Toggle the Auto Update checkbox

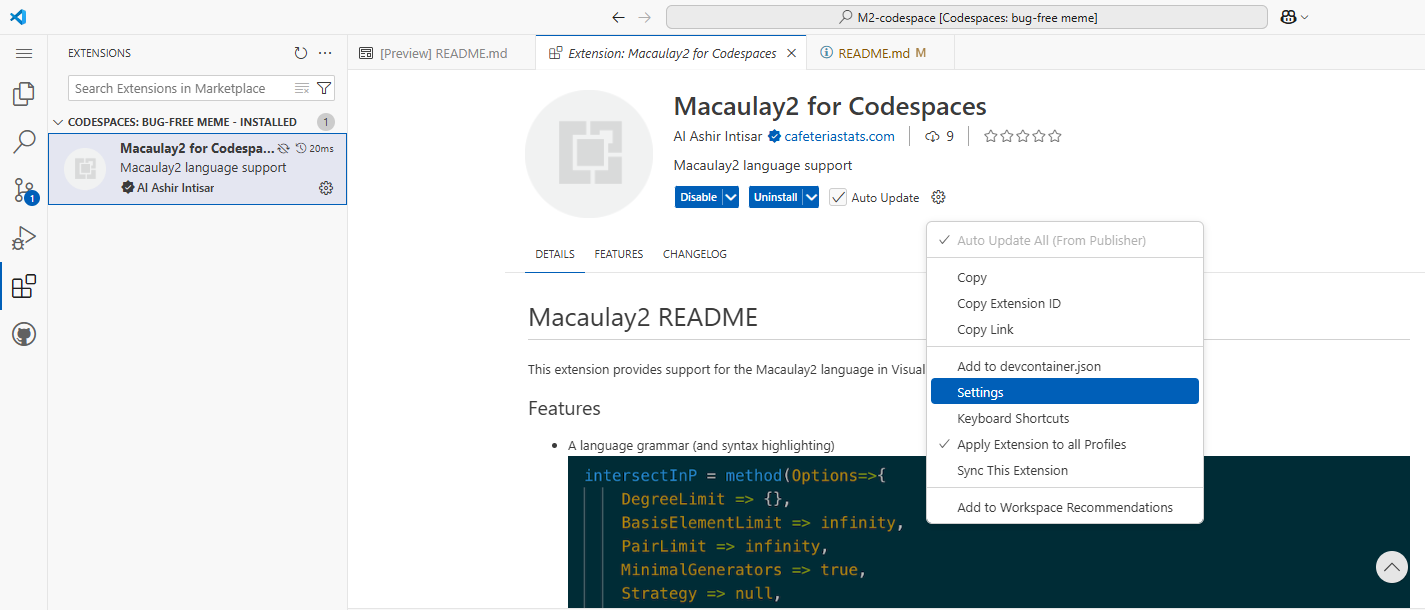click(x=838, y=197)
